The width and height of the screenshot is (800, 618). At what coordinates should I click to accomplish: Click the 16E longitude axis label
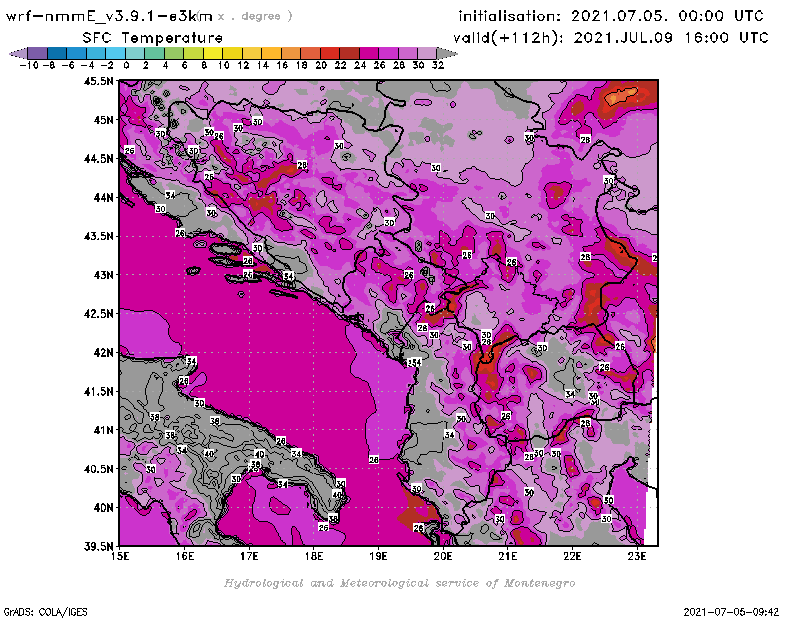coord(185,556)
